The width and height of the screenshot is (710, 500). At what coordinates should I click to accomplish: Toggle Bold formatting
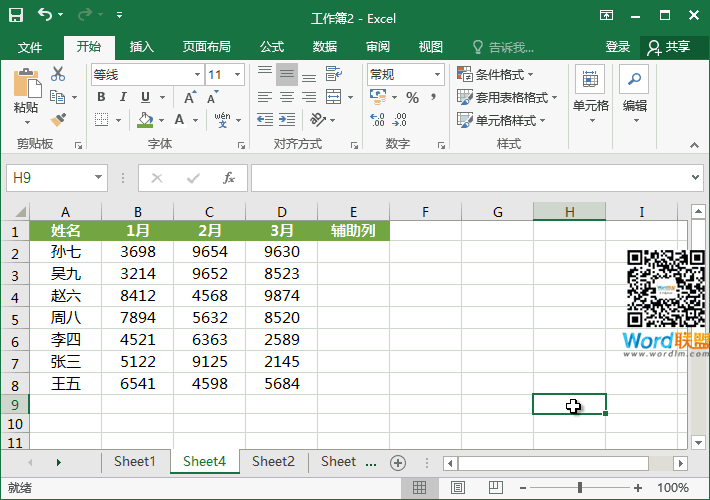[101, 97]
